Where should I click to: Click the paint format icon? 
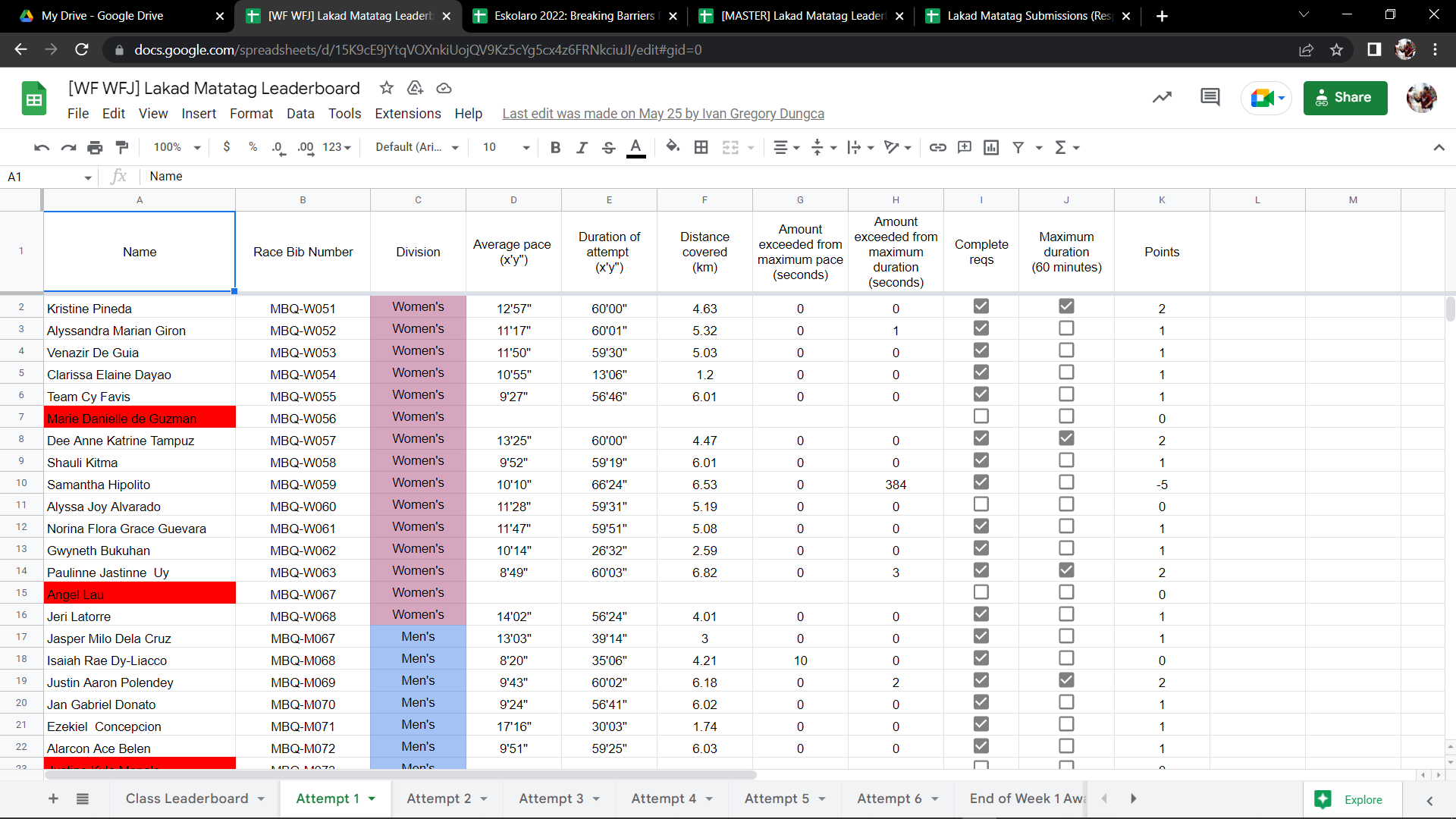pyautogui.click(x=121, y=147)
